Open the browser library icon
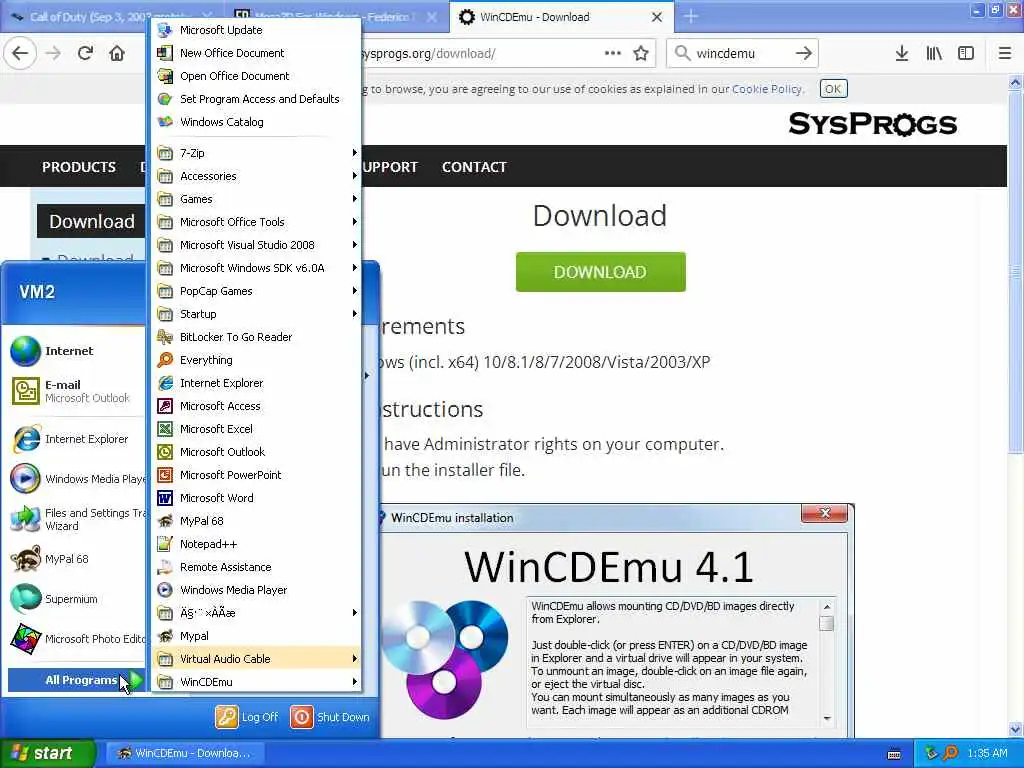Screen dimensions: 1024x768 coord(934,54)
